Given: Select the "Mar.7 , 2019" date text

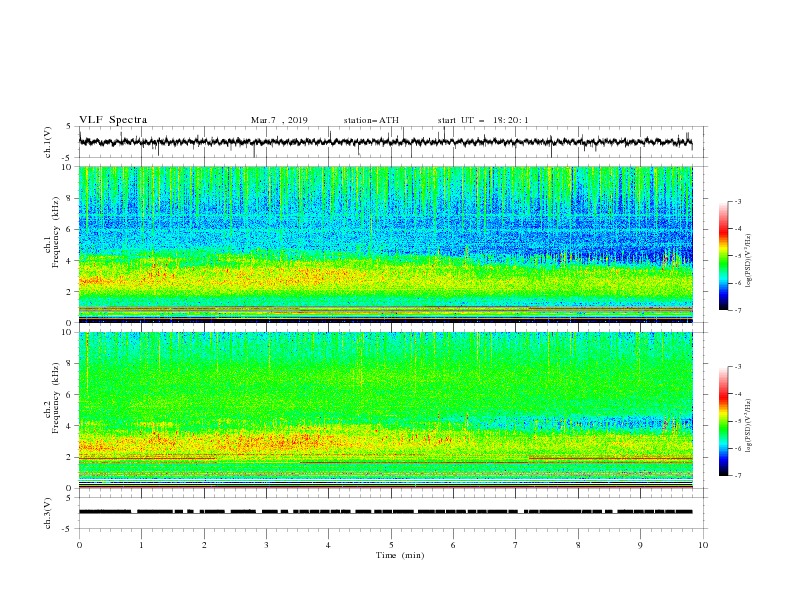Looking at the screenshot, I should point(279,120).
